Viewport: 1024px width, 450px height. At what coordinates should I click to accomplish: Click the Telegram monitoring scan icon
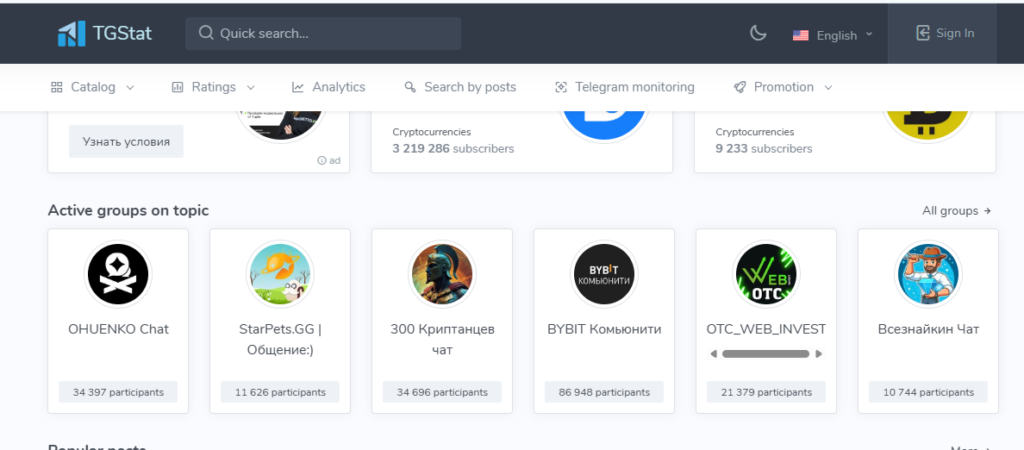tap(561, 87)
